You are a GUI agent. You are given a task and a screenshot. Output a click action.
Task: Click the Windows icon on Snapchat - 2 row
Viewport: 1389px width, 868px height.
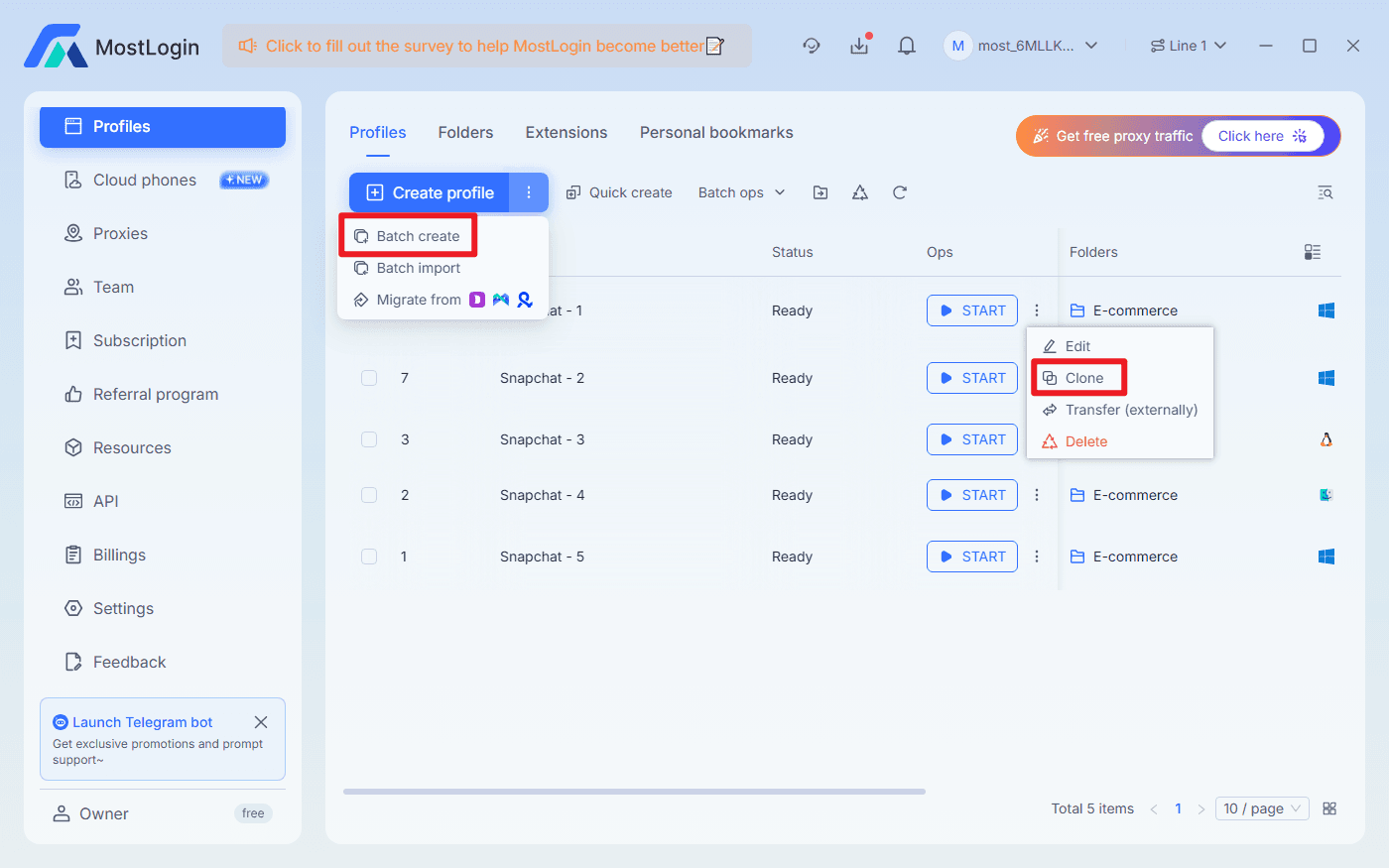click(x=1326, y=378)
